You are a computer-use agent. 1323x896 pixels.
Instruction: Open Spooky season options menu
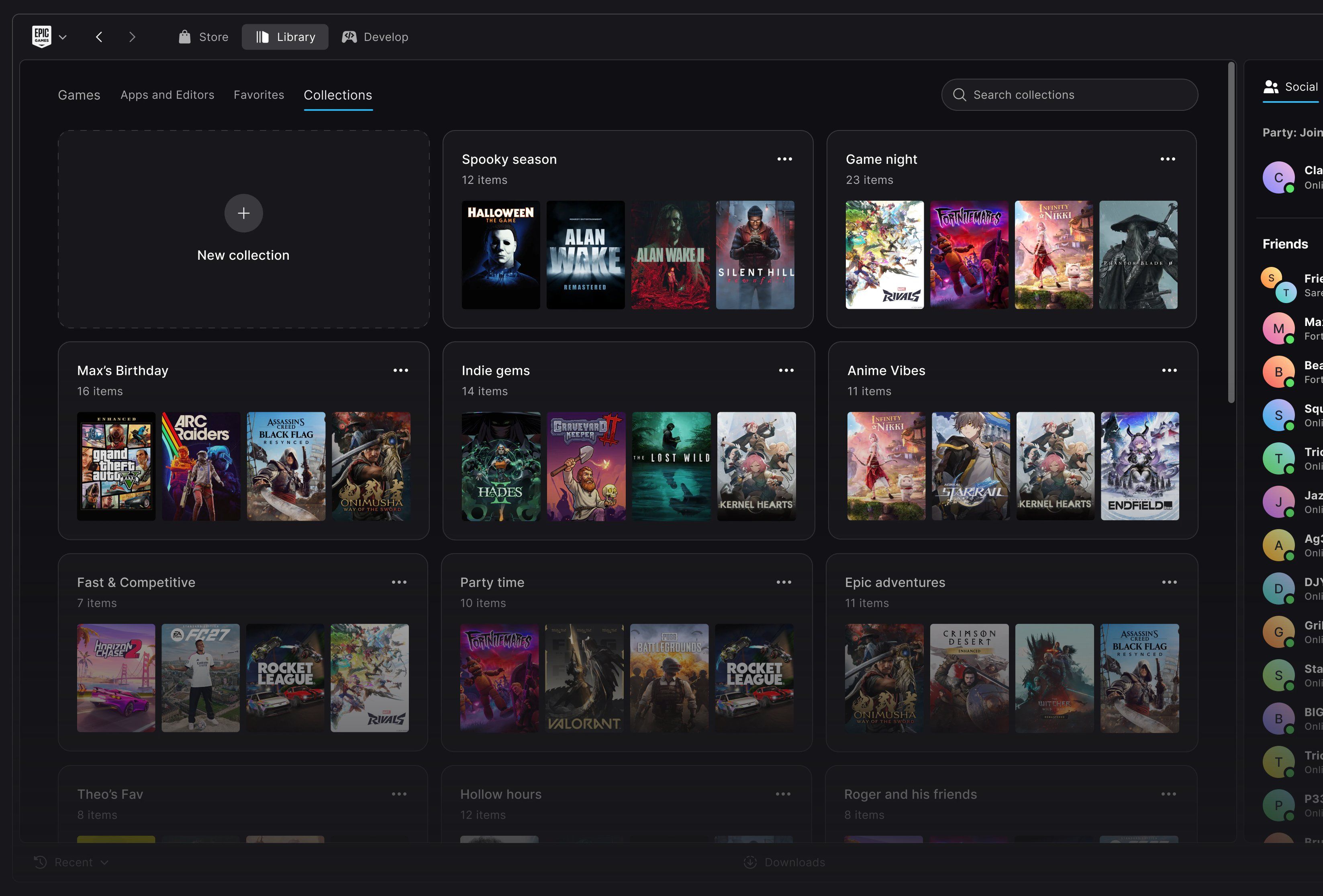[x=784, y=159]
